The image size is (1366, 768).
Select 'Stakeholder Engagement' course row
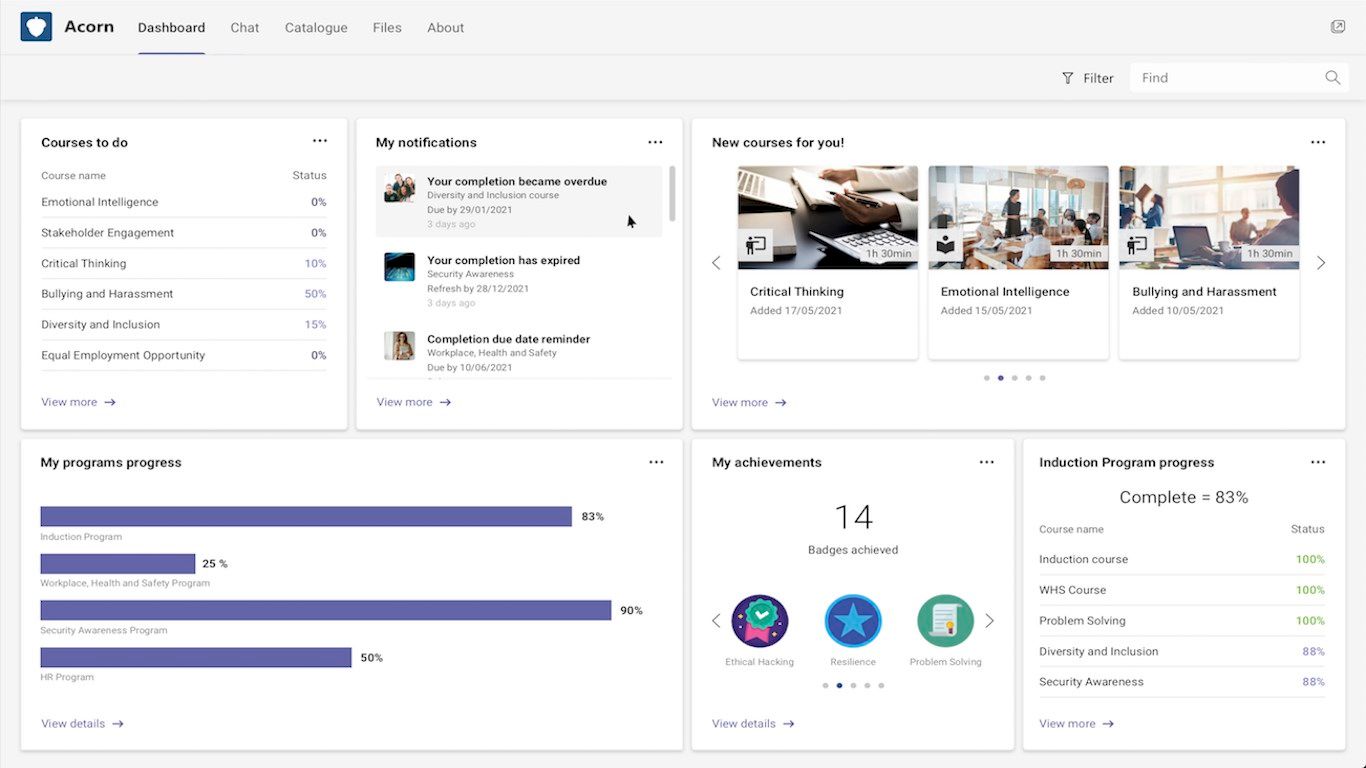(184, 233)
